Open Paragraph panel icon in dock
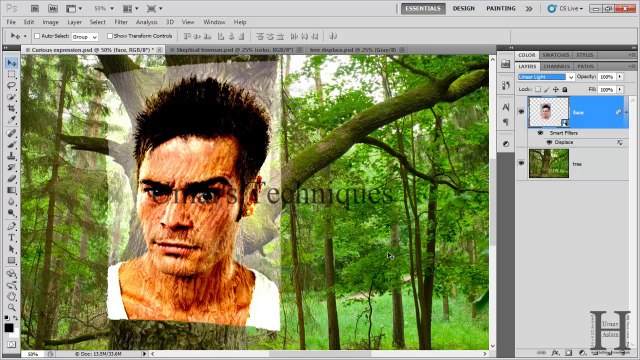The image size is (640, 360). click(x=506, y=122)
